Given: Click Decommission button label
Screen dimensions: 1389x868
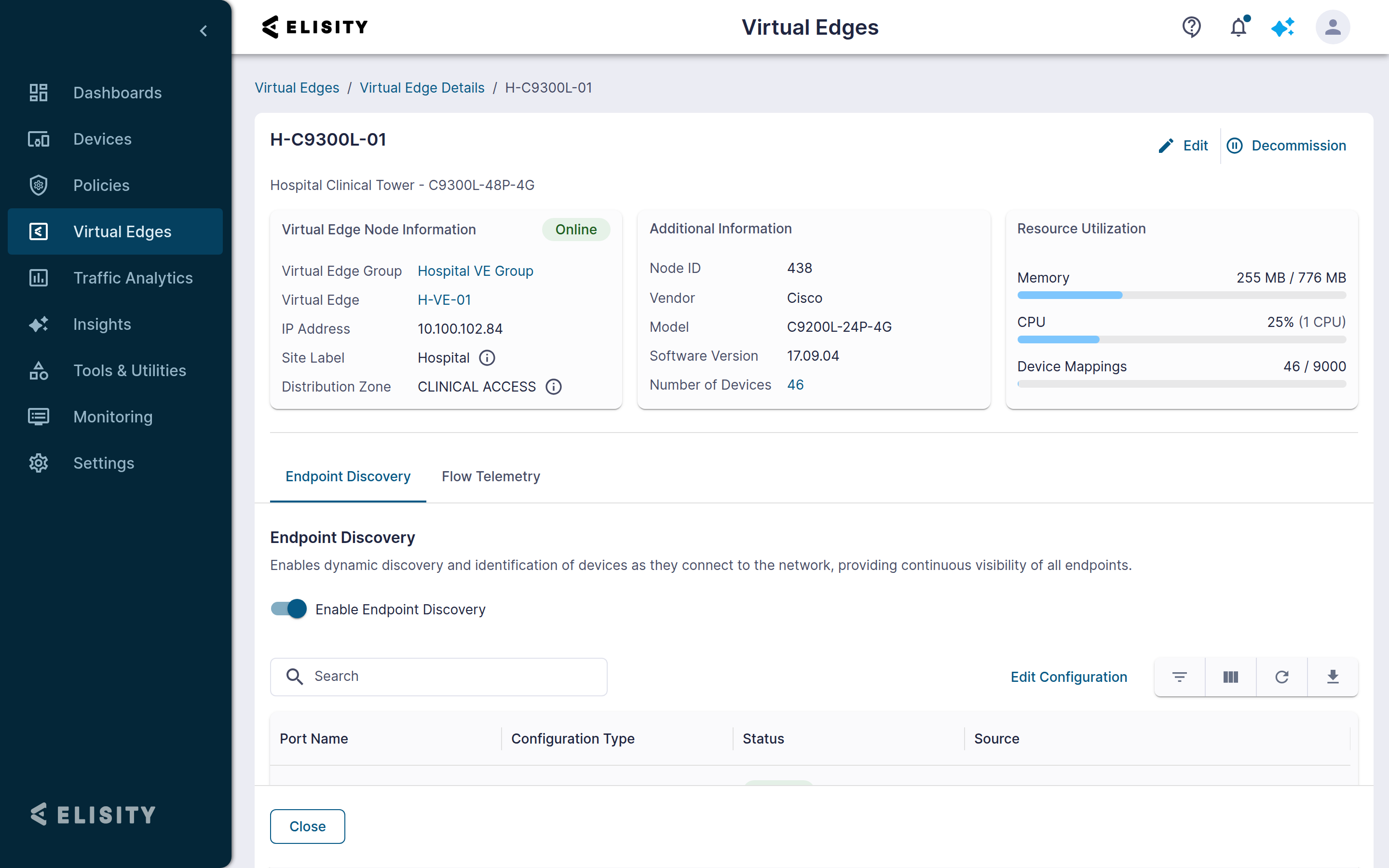Looking at the screenshot, I should pos(1299,146).
